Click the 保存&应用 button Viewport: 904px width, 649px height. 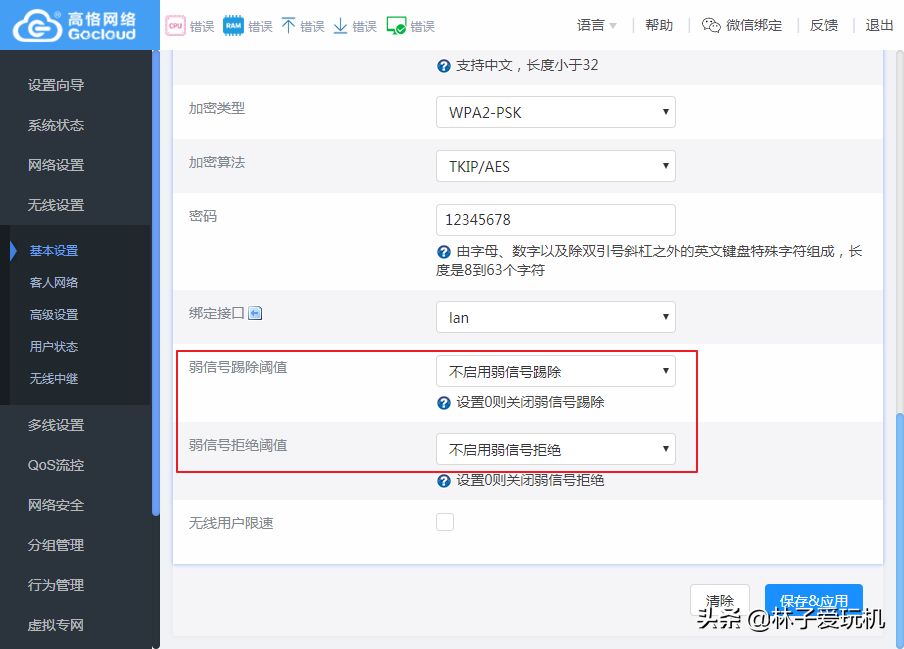coord(813,601)
